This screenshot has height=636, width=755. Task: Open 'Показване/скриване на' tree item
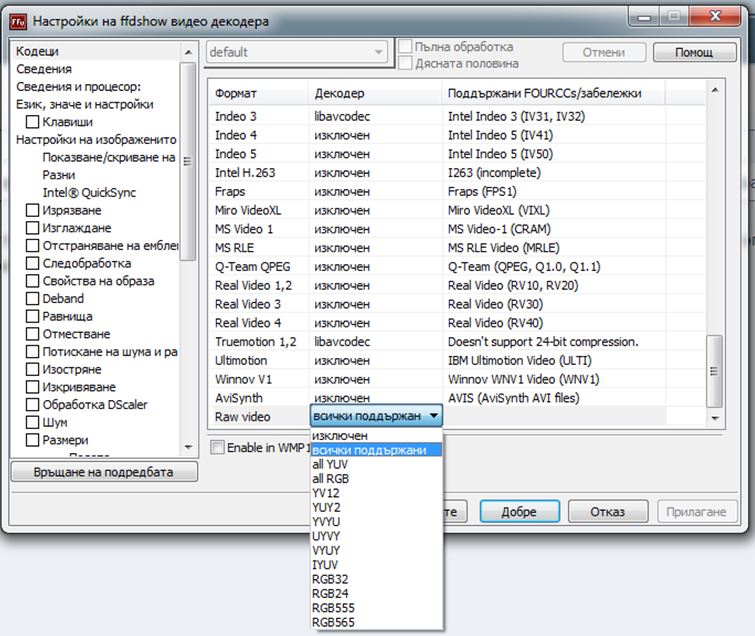(109, 157)
